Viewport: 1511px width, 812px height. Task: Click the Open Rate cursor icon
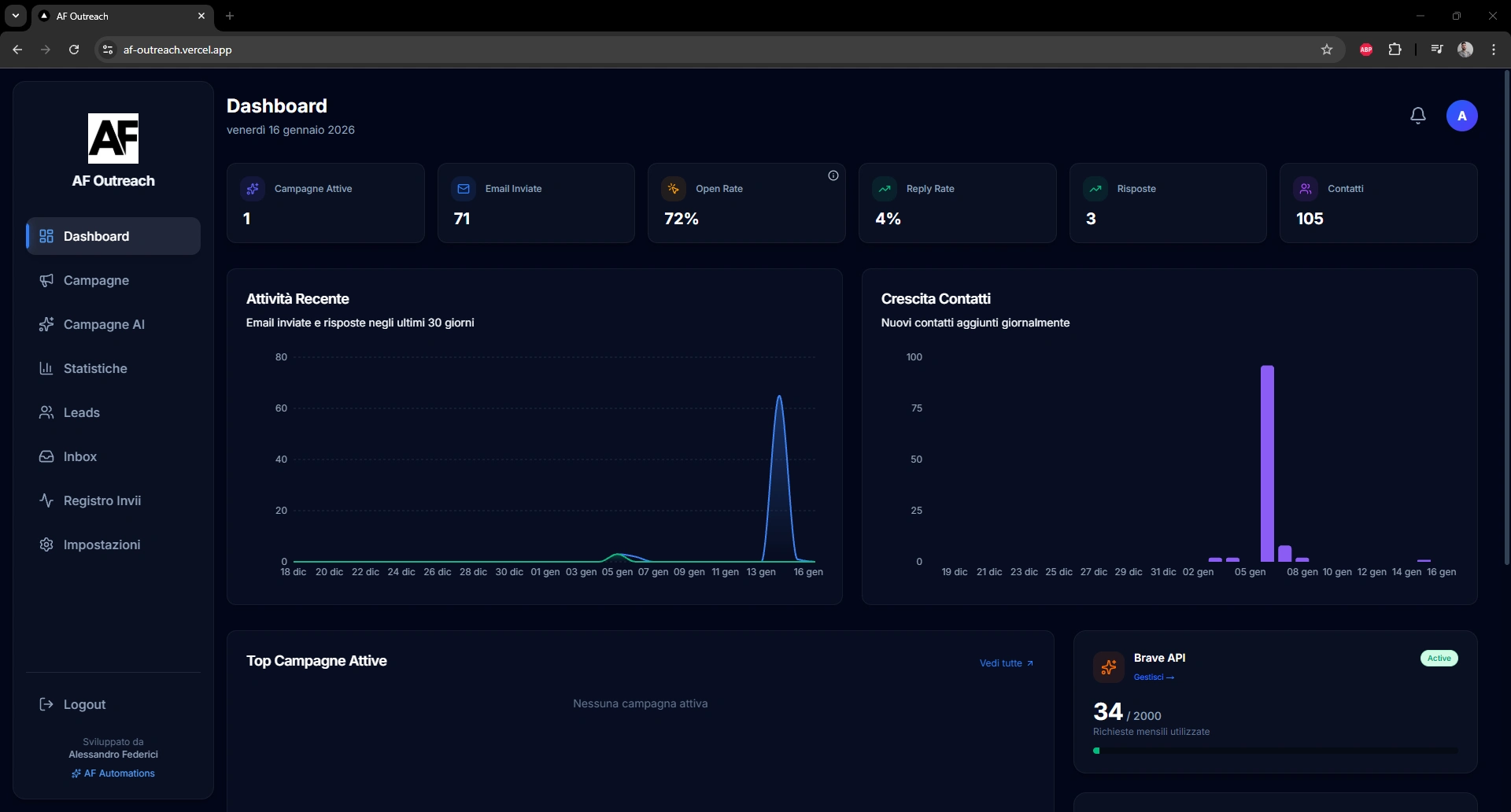point(674,189)
